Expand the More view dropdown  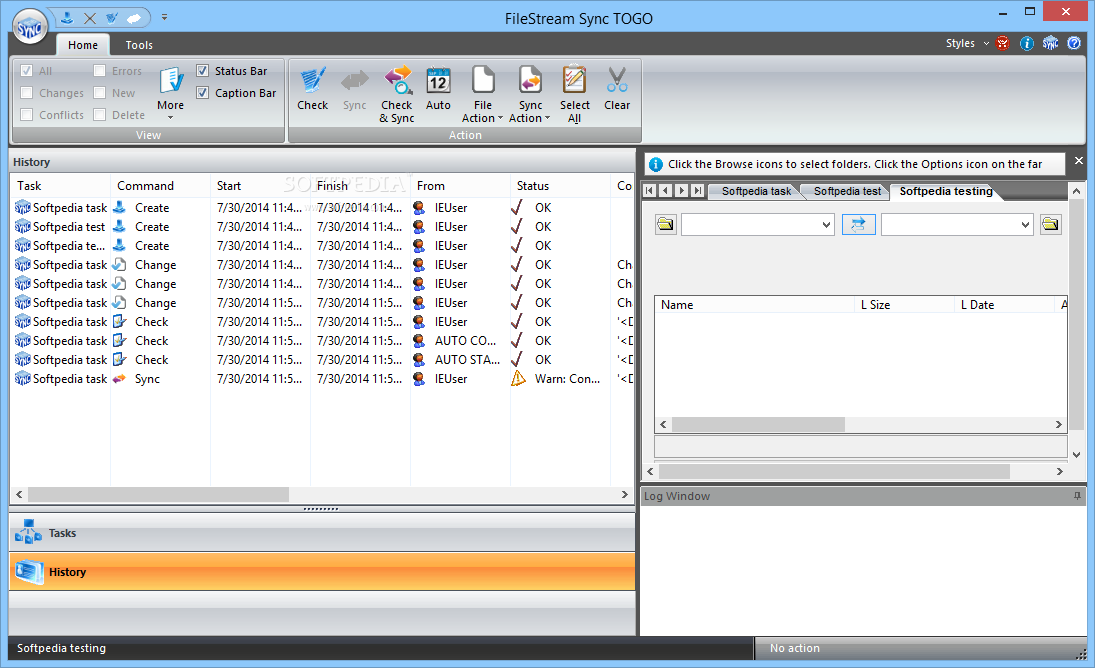click(170, 94)
